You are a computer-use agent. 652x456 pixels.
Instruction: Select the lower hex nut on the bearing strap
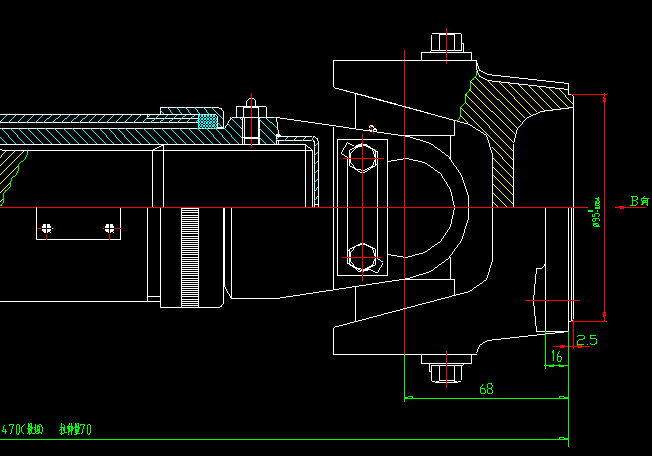point(362,256)
